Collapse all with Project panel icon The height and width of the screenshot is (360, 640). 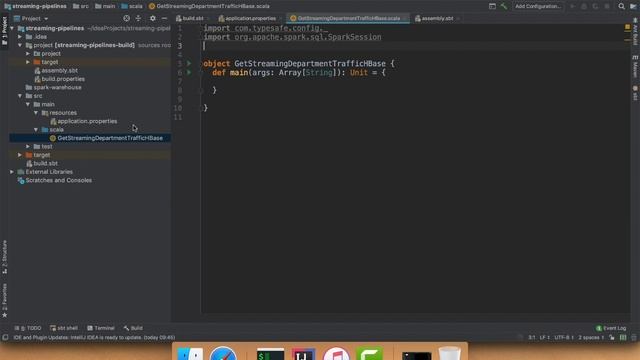coord(138,18)
